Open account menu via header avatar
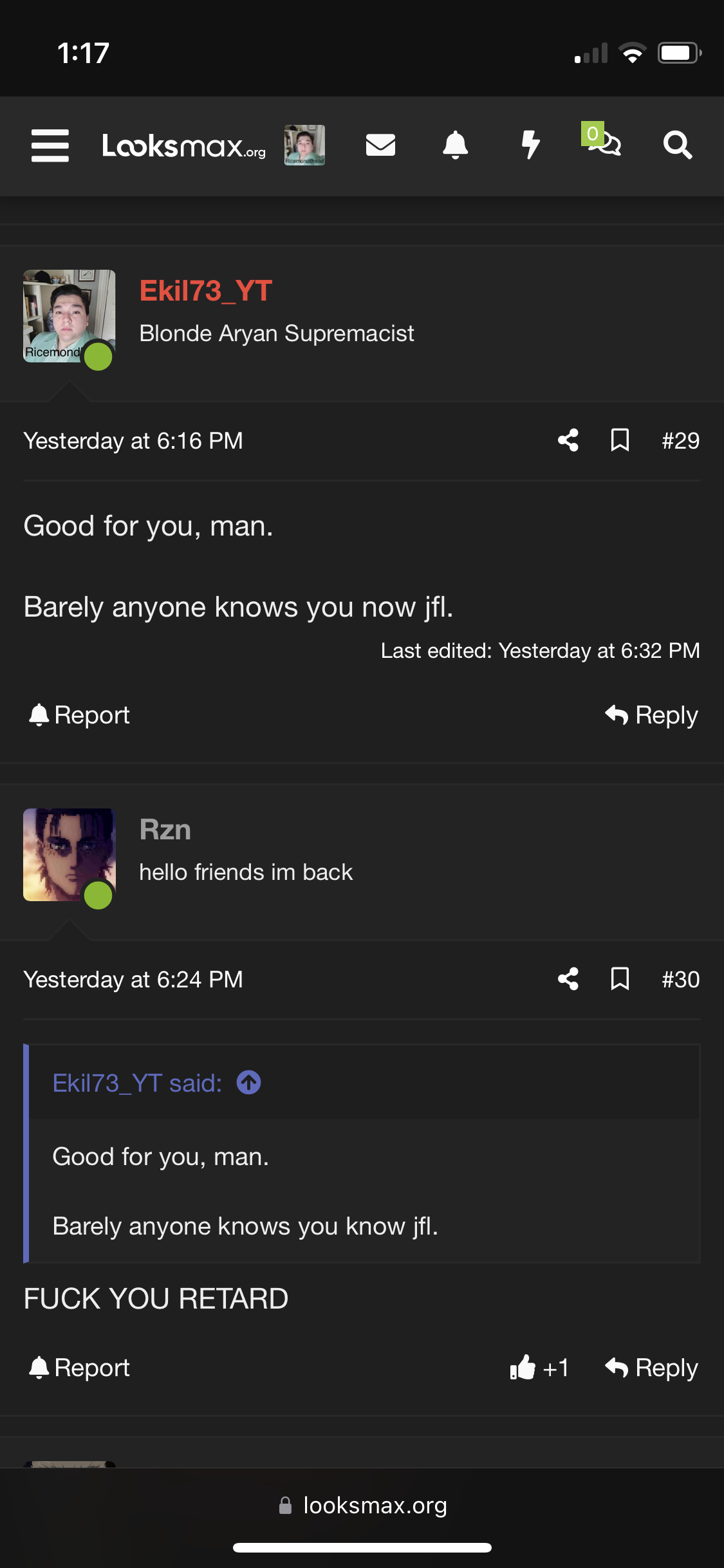 tap(304, 145)
